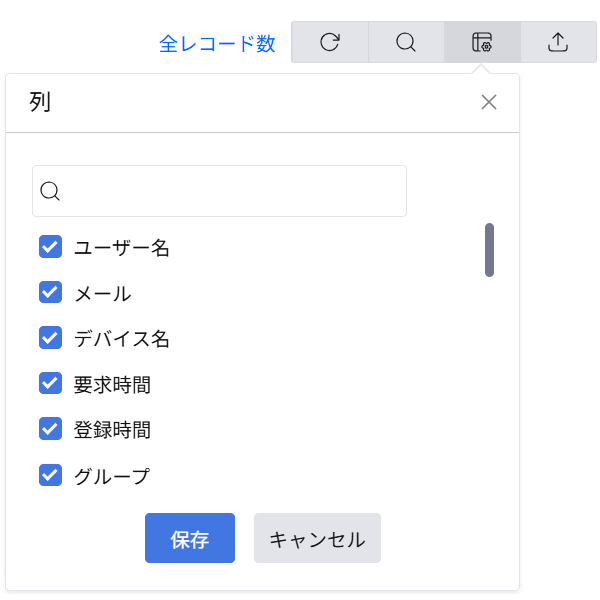
Task: Click the refresh icon in toolbar
Action: click(330, 42)
